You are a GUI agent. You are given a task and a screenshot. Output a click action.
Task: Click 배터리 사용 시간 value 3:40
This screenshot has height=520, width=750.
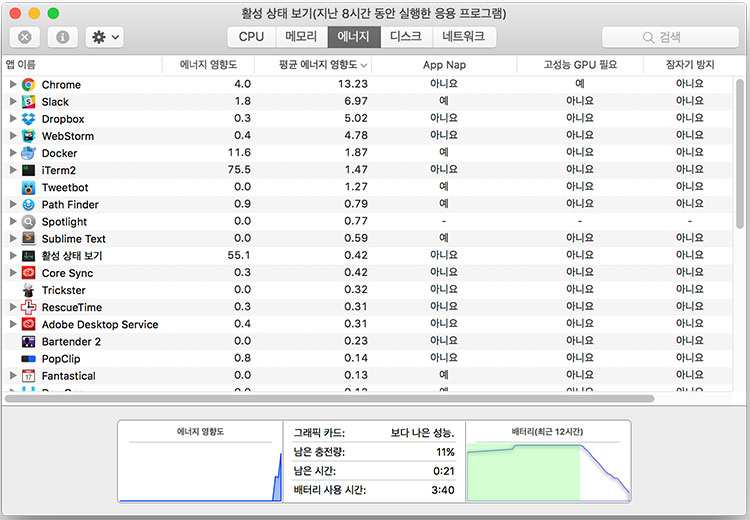(443, 490)
